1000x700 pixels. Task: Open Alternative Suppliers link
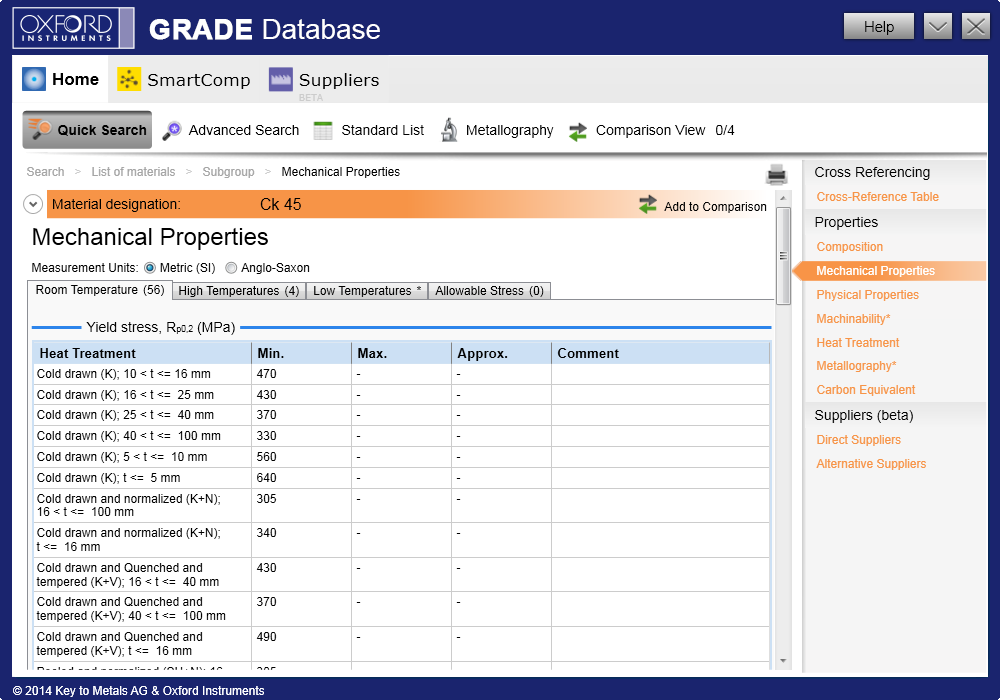pyautogui.click(x=871, y=463)
